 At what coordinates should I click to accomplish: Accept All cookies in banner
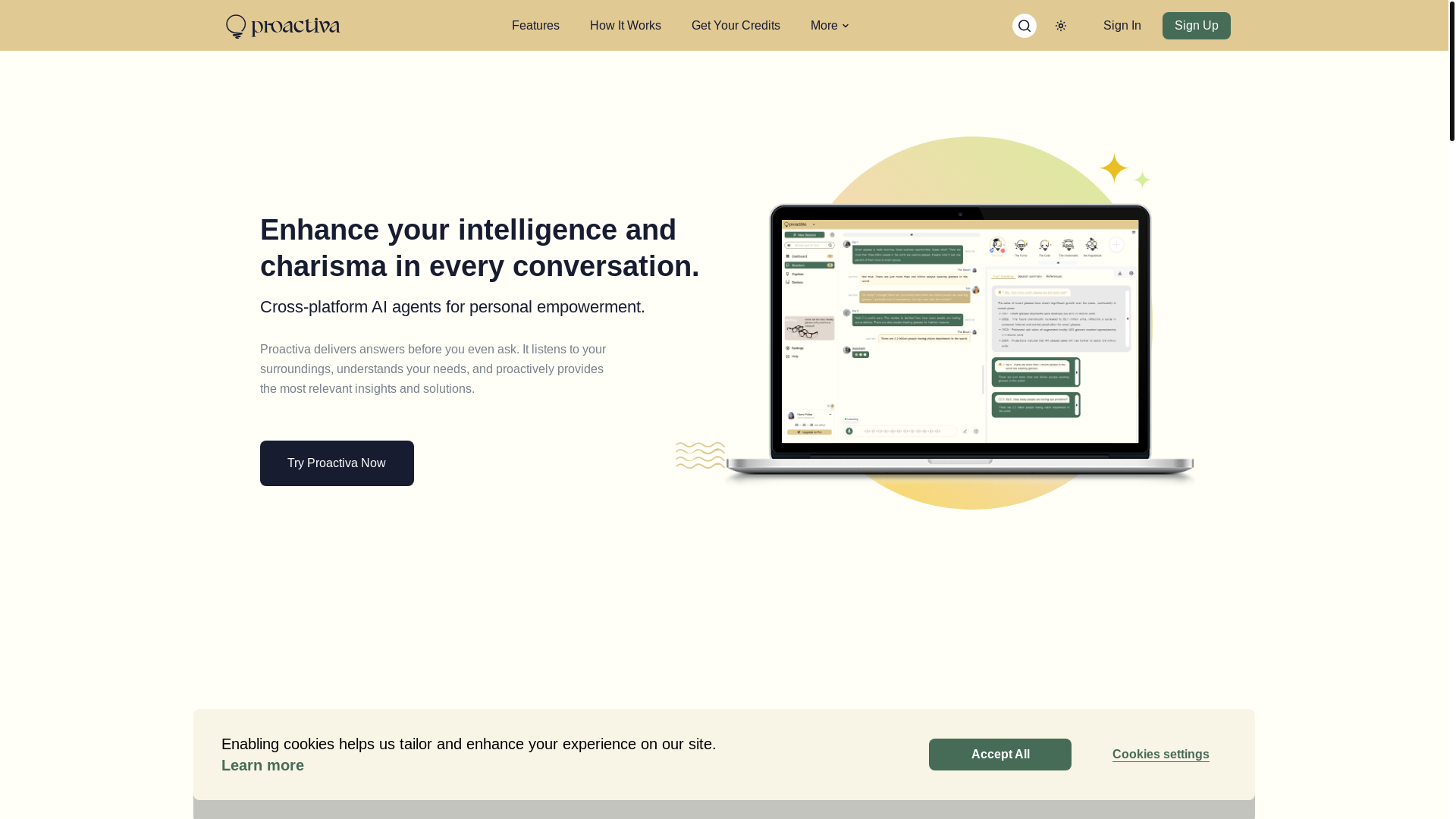(x=1000, y=755)
